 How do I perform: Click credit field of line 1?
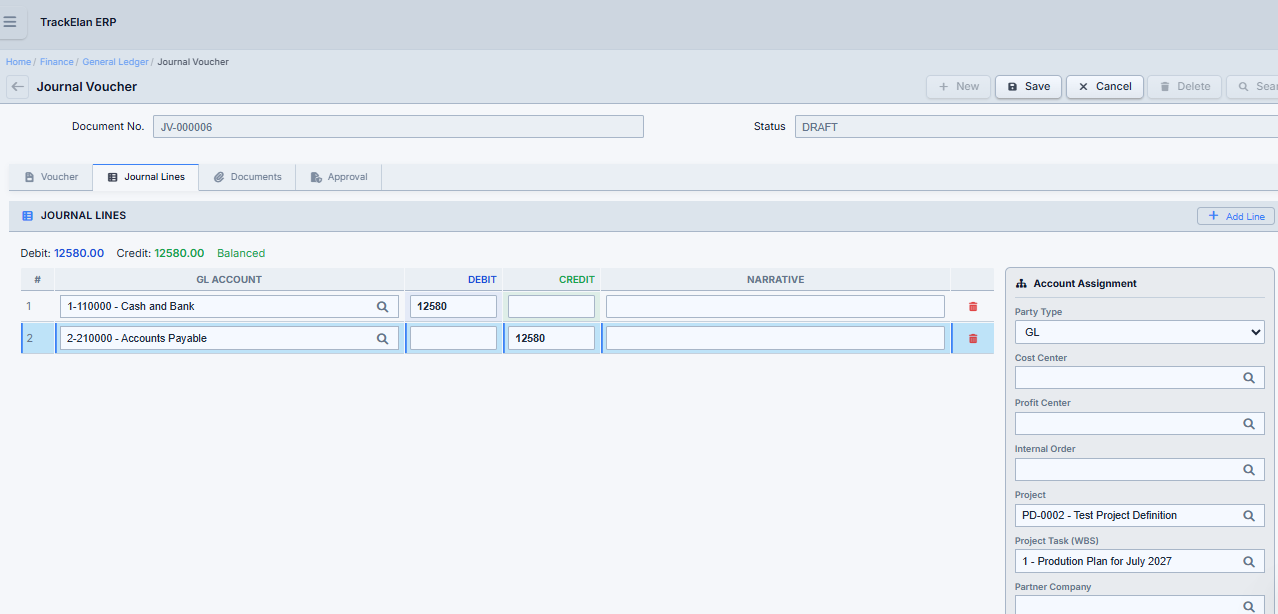[x=551, y=307]
